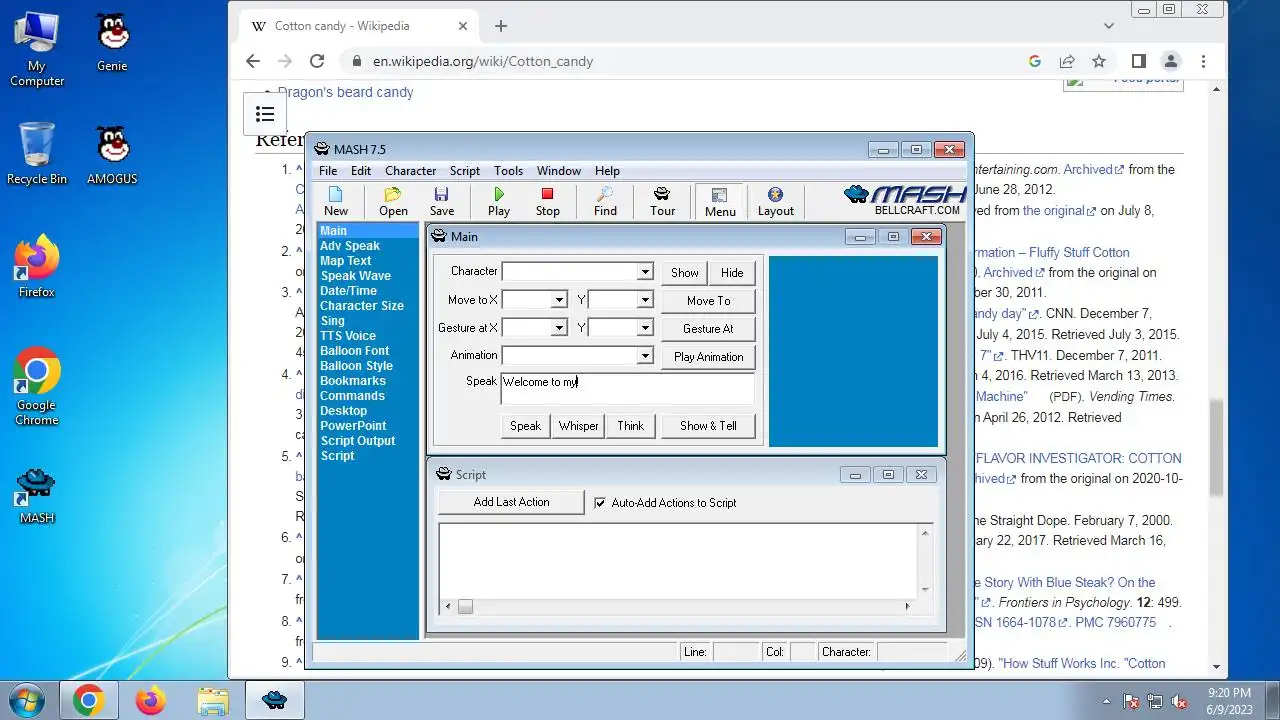Open Chrome tab search chevron

click(1108, 26)
